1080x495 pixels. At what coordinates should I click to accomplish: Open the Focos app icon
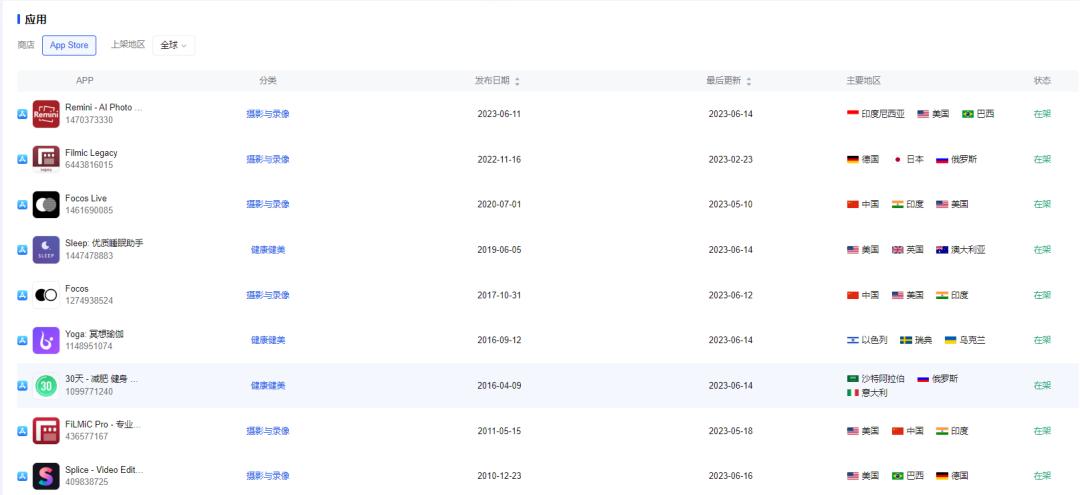pos(46,295)
